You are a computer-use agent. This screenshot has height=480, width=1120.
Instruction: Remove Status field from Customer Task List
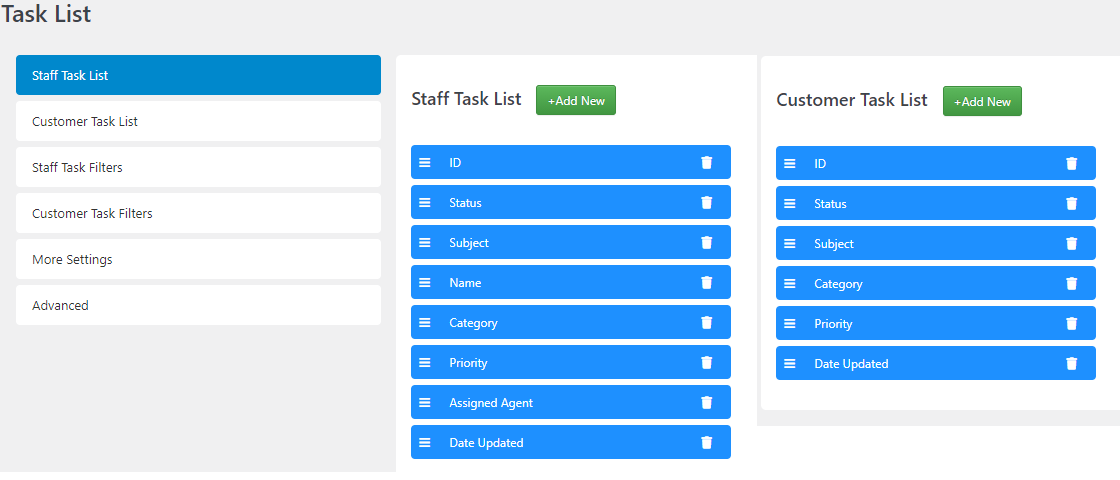(x=1071, y=203)
